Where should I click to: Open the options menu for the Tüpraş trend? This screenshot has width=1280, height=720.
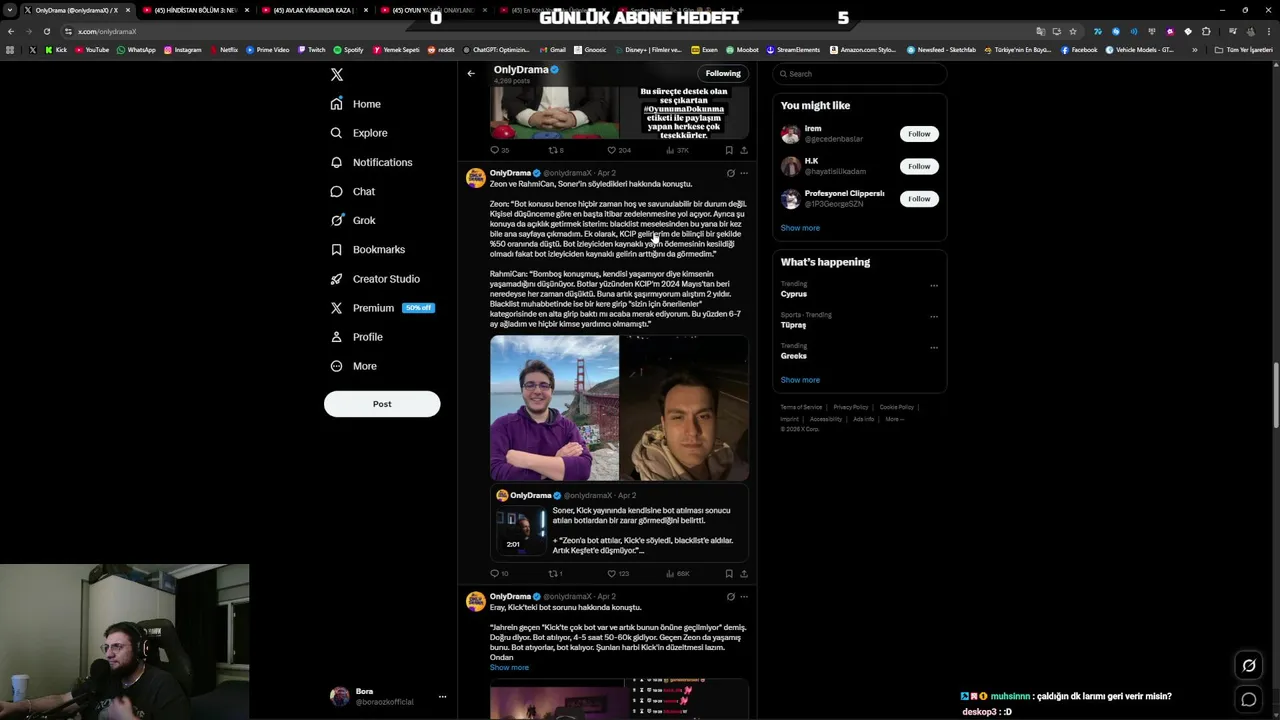pyautogui.click(x=934, y=317)
